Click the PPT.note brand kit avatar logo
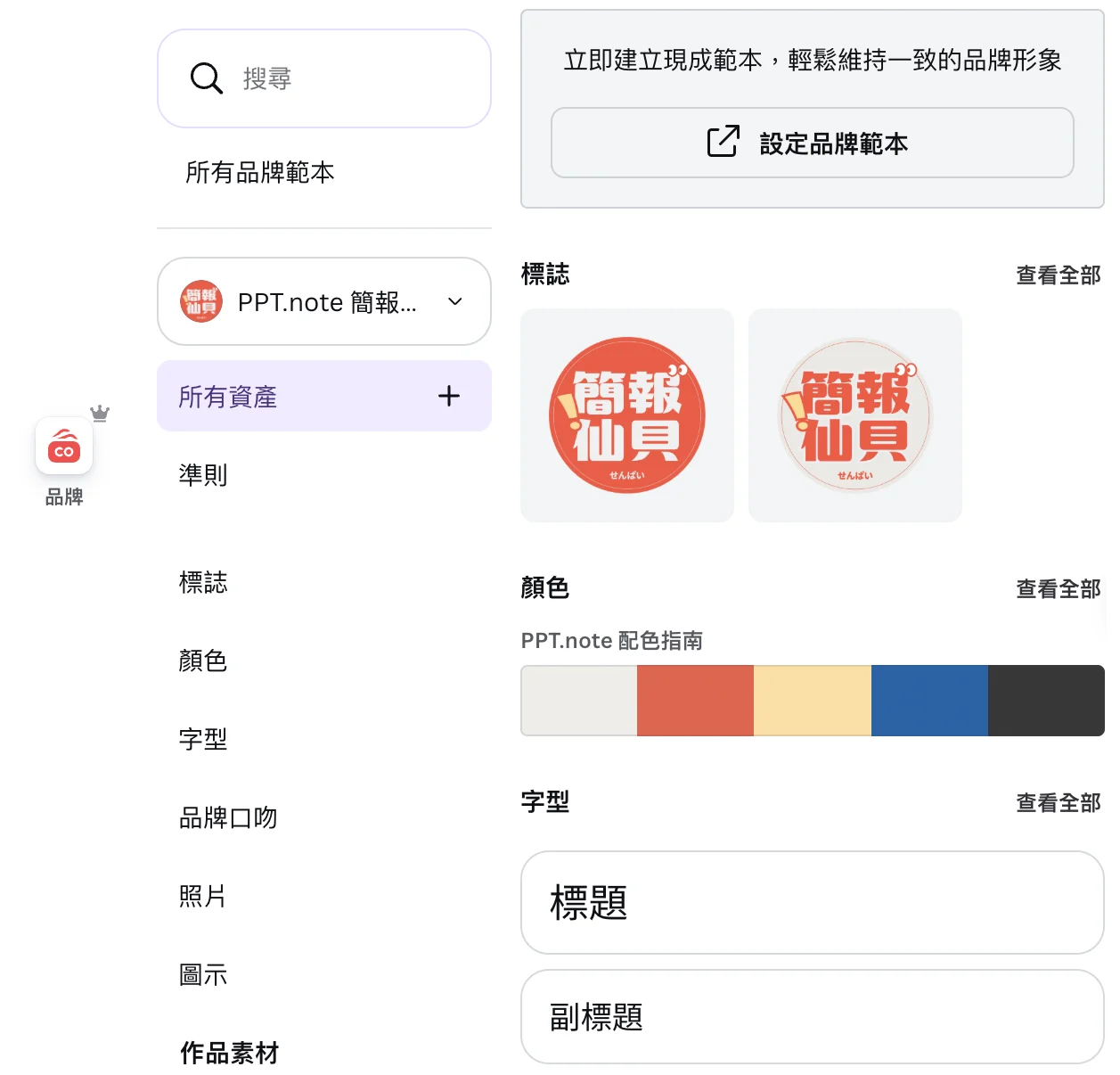Screen dimensions: 1120x1075 pyautogui.click(x=201, y=301)
